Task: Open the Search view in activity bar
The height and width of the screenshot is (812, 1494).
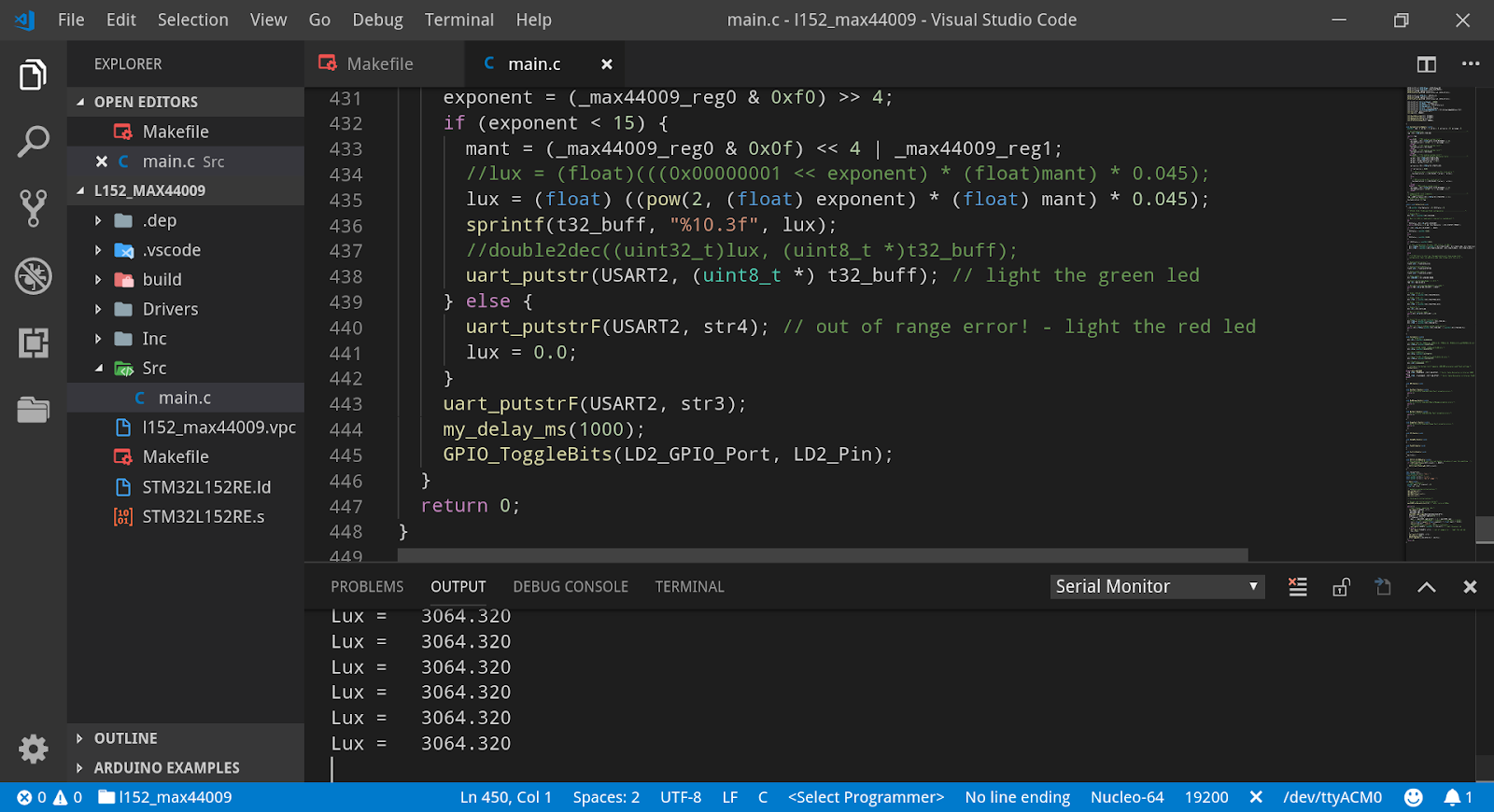Action: [34, 142]
